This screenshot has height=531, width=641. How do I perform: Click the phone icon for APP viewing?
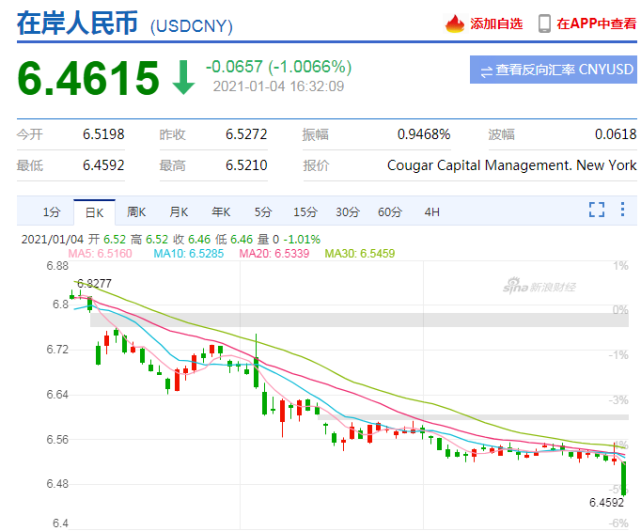click(x=545, y=23)
